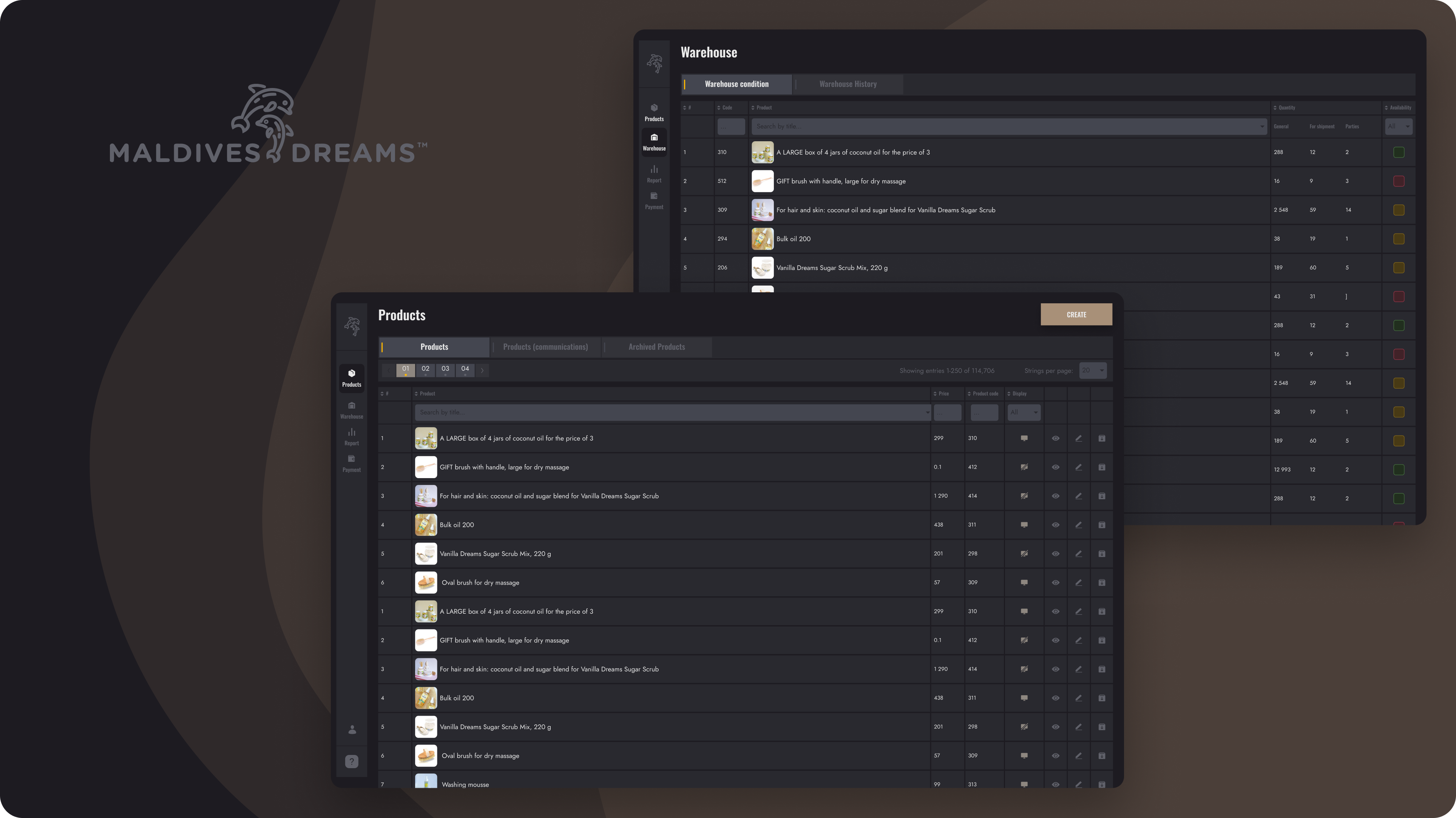Expand the Display filter All dropdown
The width and height of the screenshot is (1456, 818).
click(1024, 412)
